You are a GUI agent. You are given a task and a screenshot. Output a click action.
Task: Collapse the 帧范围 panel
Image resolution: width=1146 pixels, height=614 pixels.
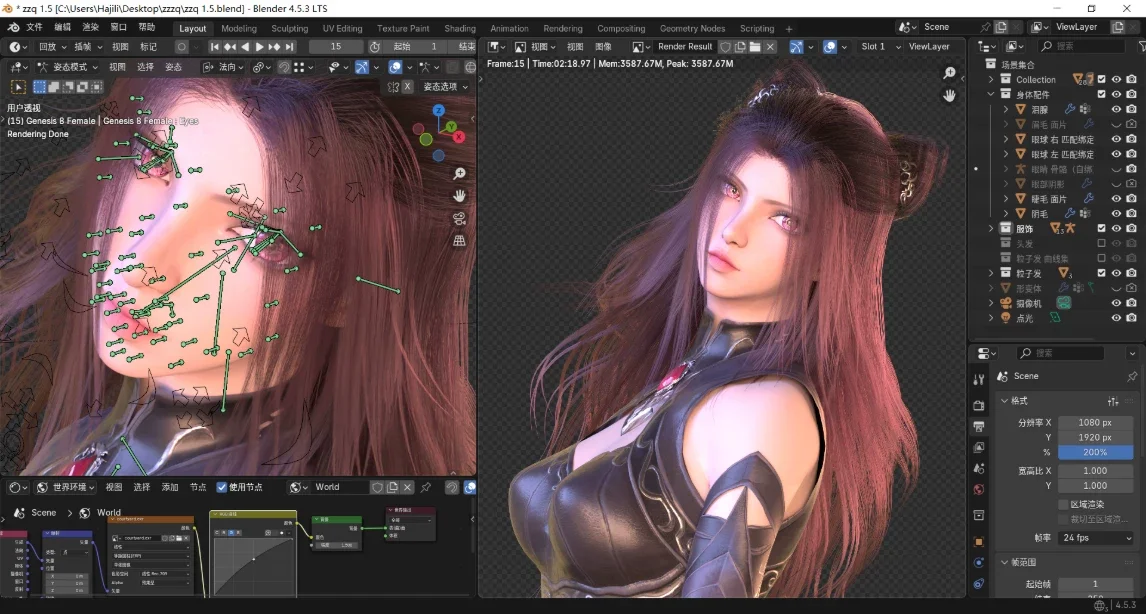(1004, 562)
